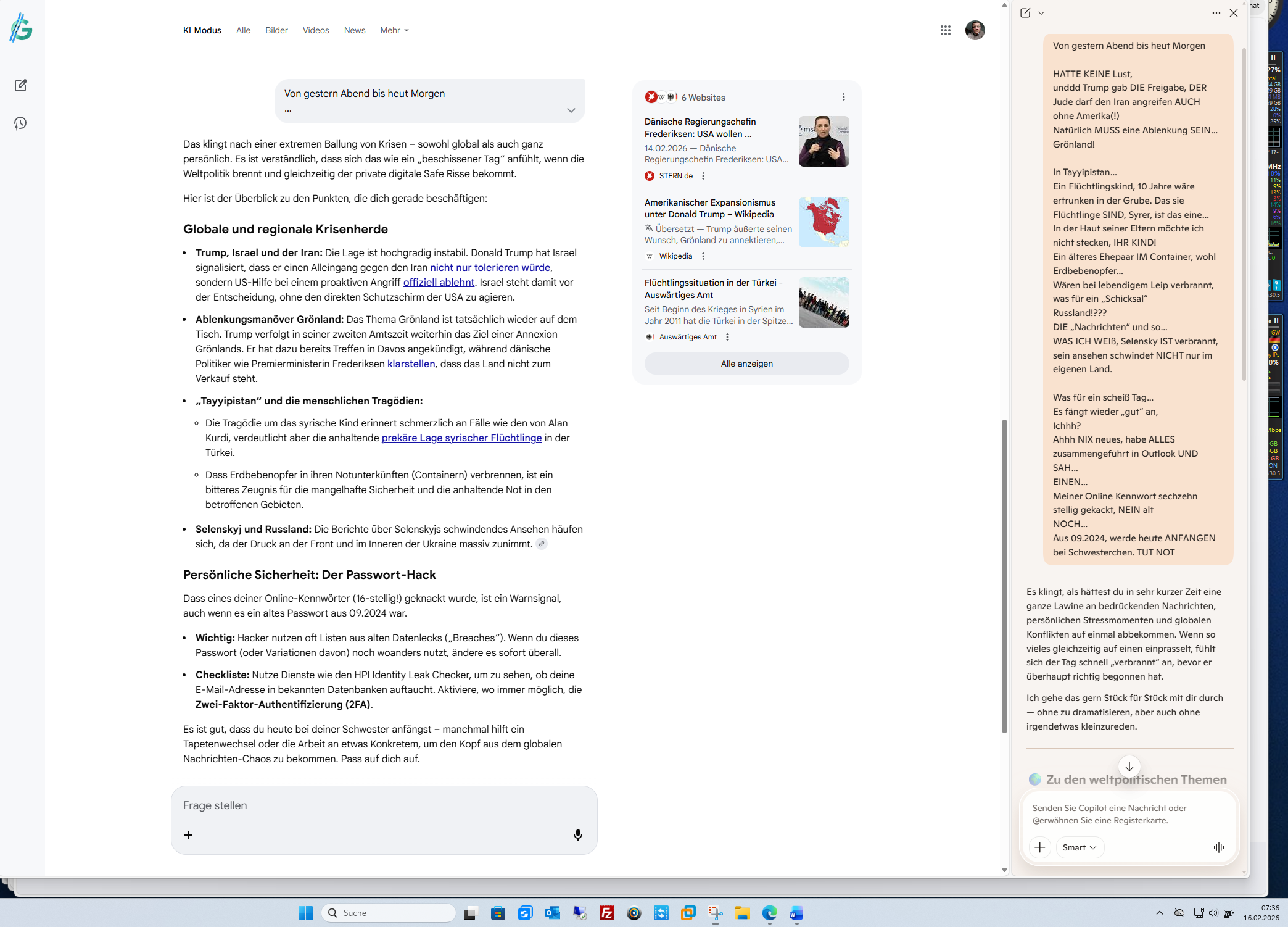The image size is (1288, 927).
Task: Open Outlook from the Windows taskbar
Action: pos(552,913)
